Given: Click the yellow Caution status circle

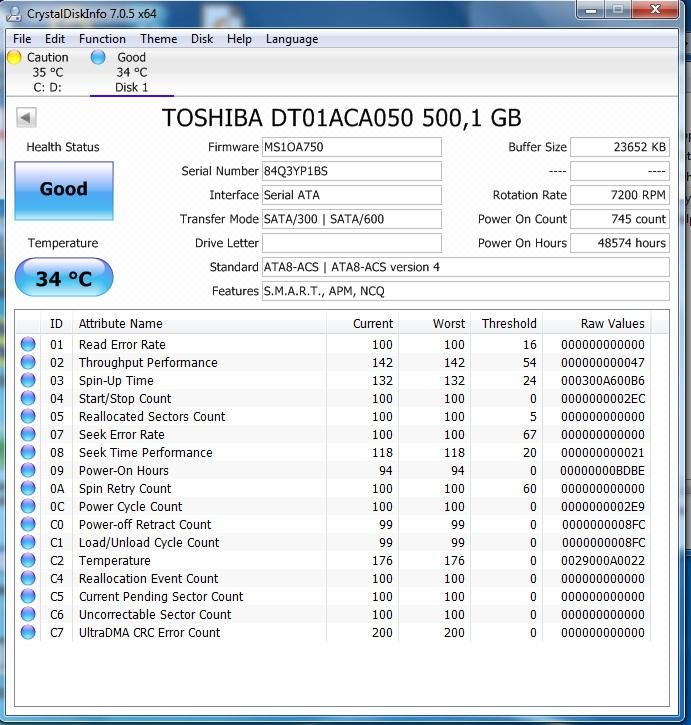Looking at the screenshot, I should pyautogui.click(x=14, y=57).
